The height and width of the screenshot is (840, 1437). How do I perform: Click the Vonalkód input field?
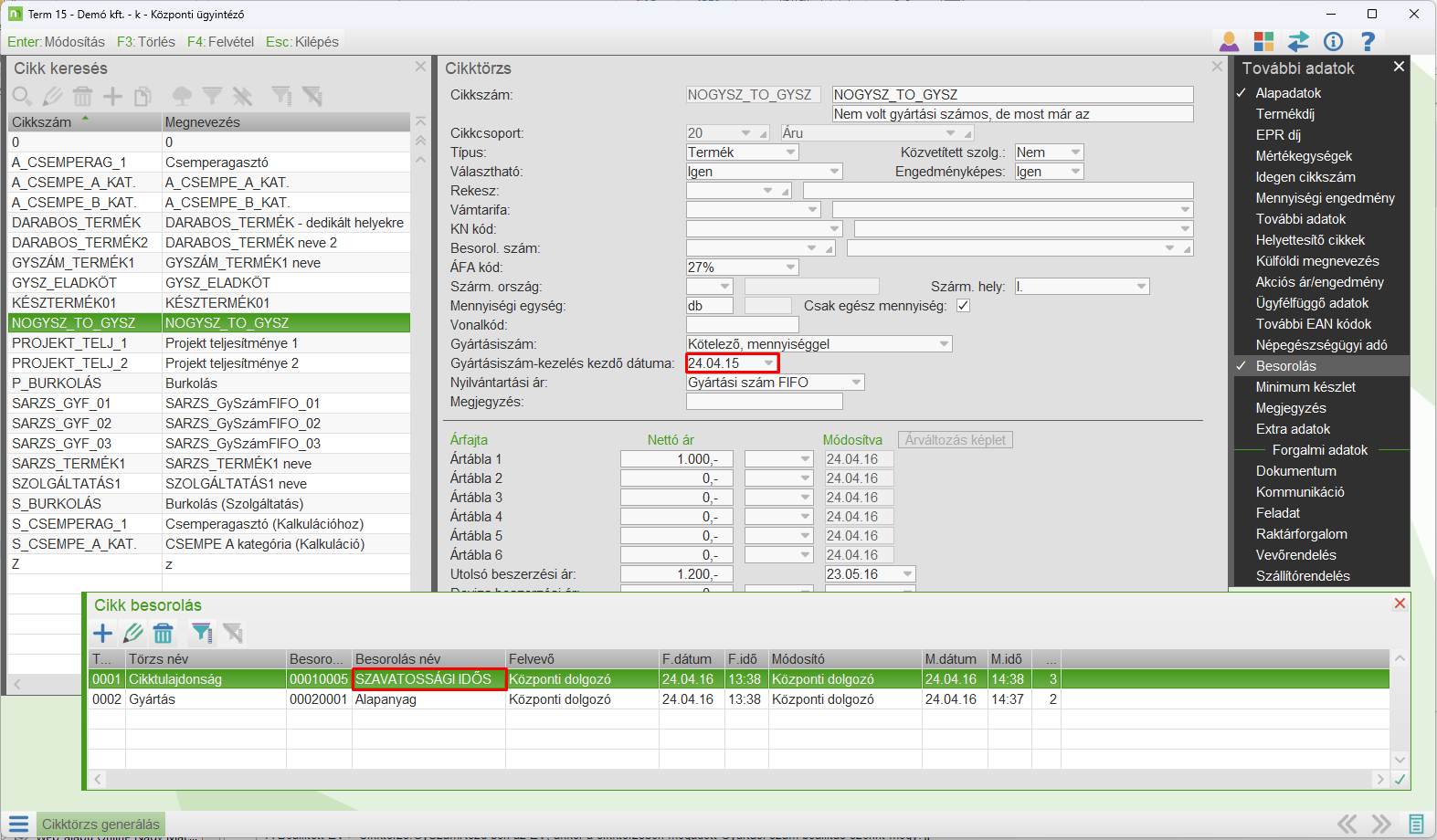pyautogui.click(x=742, y=325)
